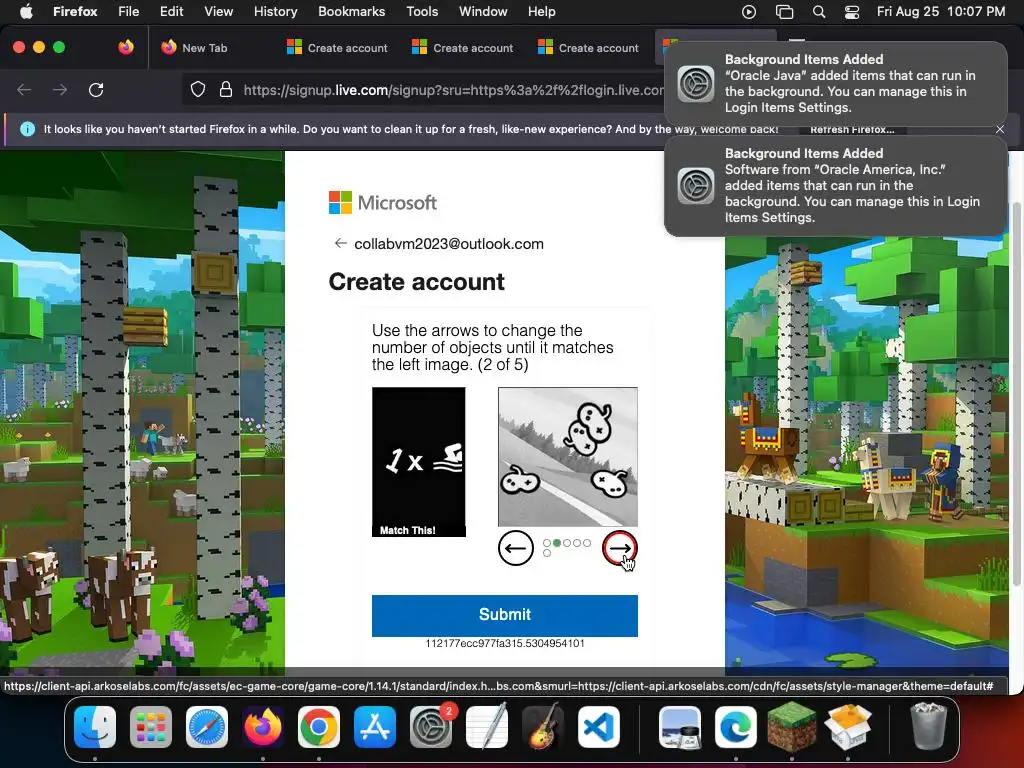
Task: Go back using arrow beside collabvm2023@outlook.com
Action: [x=340, y=244]
